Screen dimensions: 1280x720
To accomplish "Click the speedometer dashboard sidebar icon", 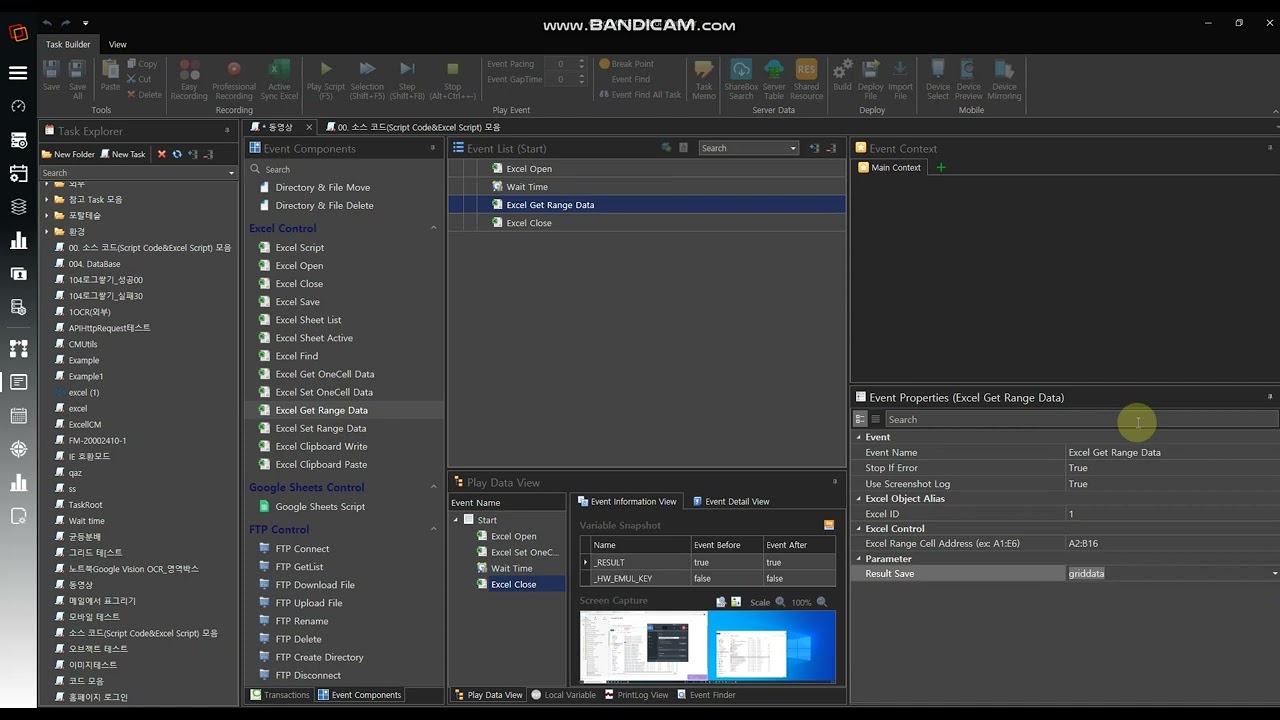I will pos(18,106).
